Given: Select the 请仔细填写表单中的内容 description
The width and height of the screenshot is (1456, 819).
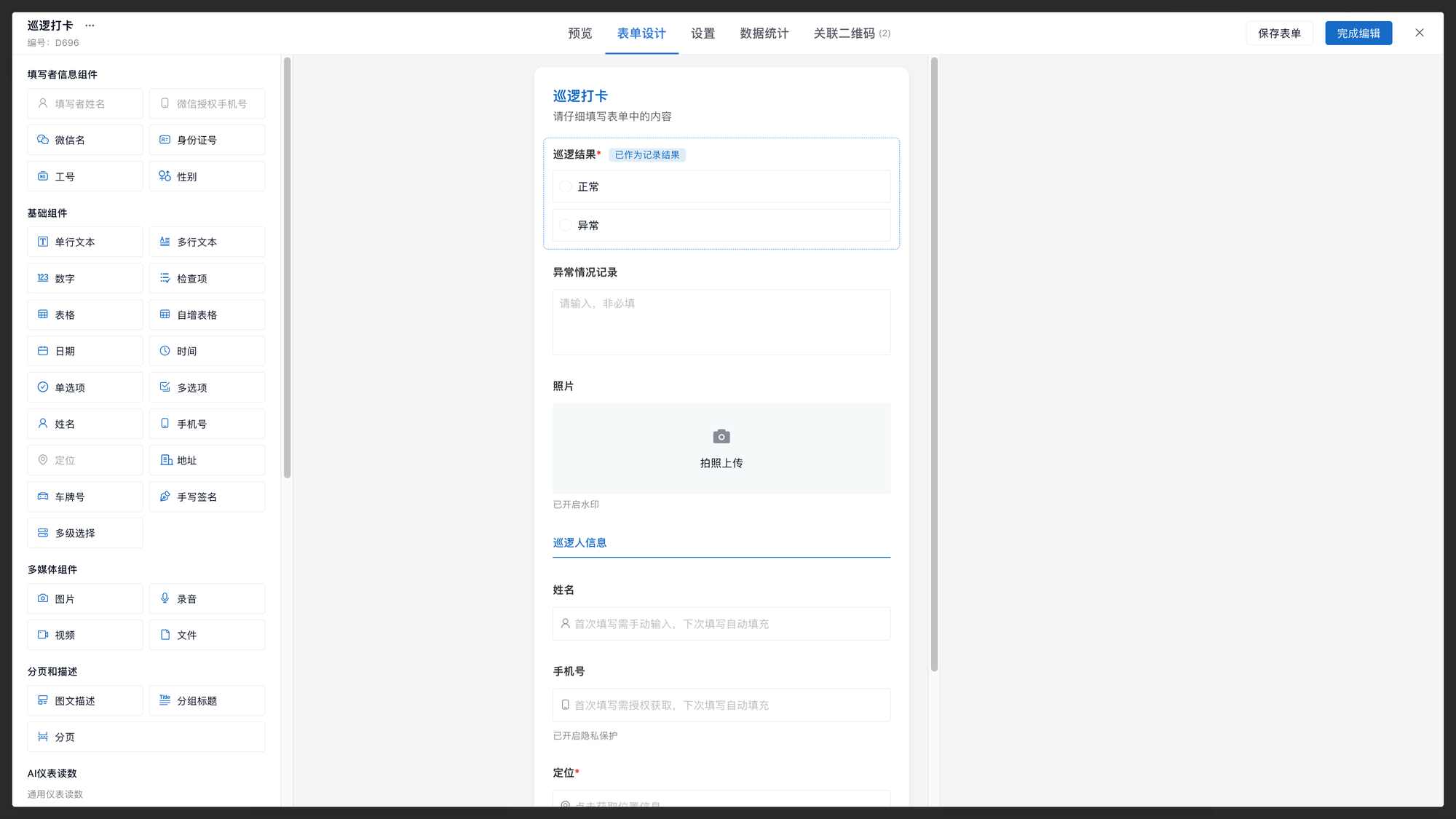Looking at the screenshot, I should tap(612, 116).
